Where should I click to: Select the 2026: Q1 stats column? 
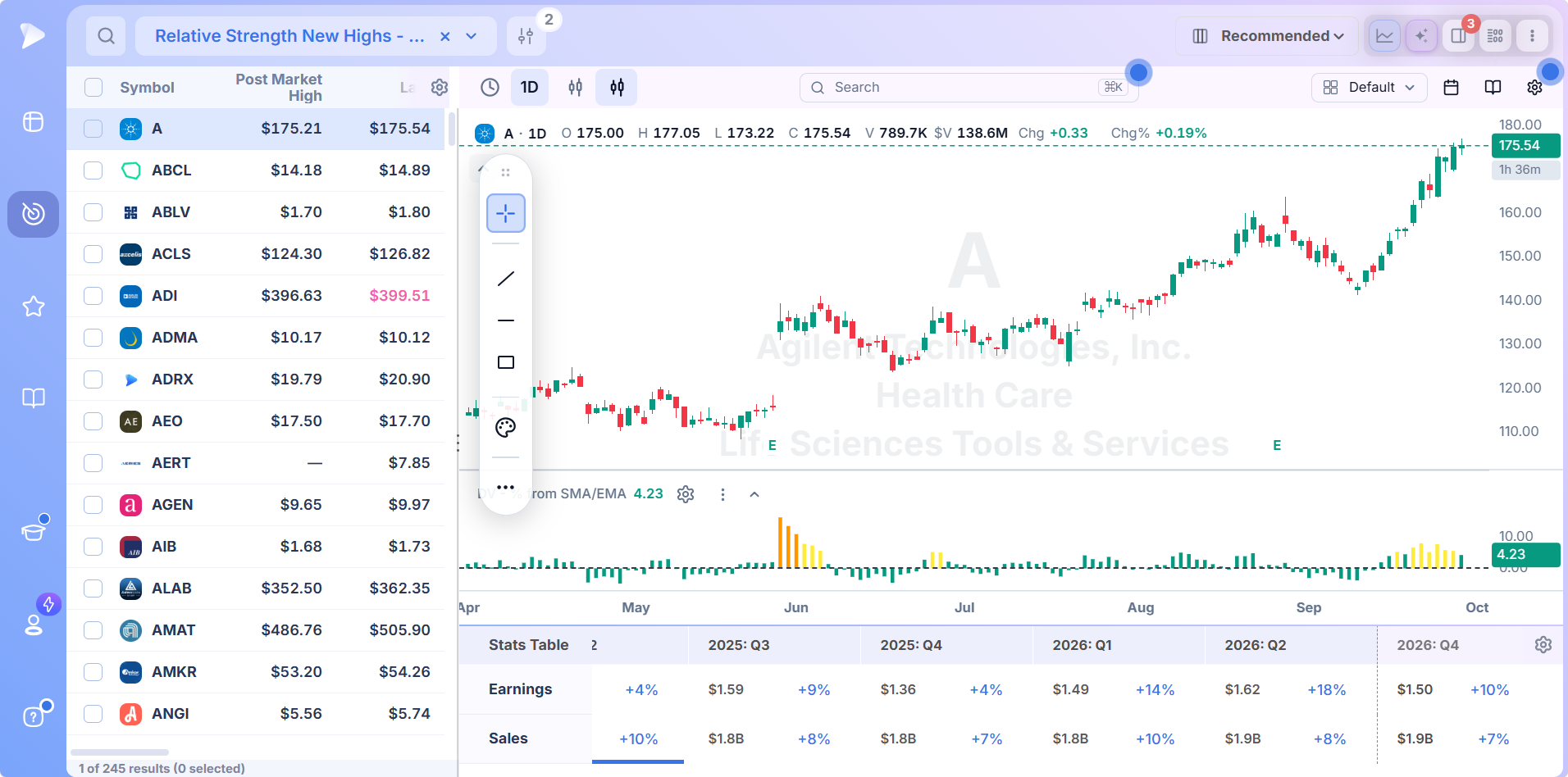pyautogui.click(x=1083, y=645)
